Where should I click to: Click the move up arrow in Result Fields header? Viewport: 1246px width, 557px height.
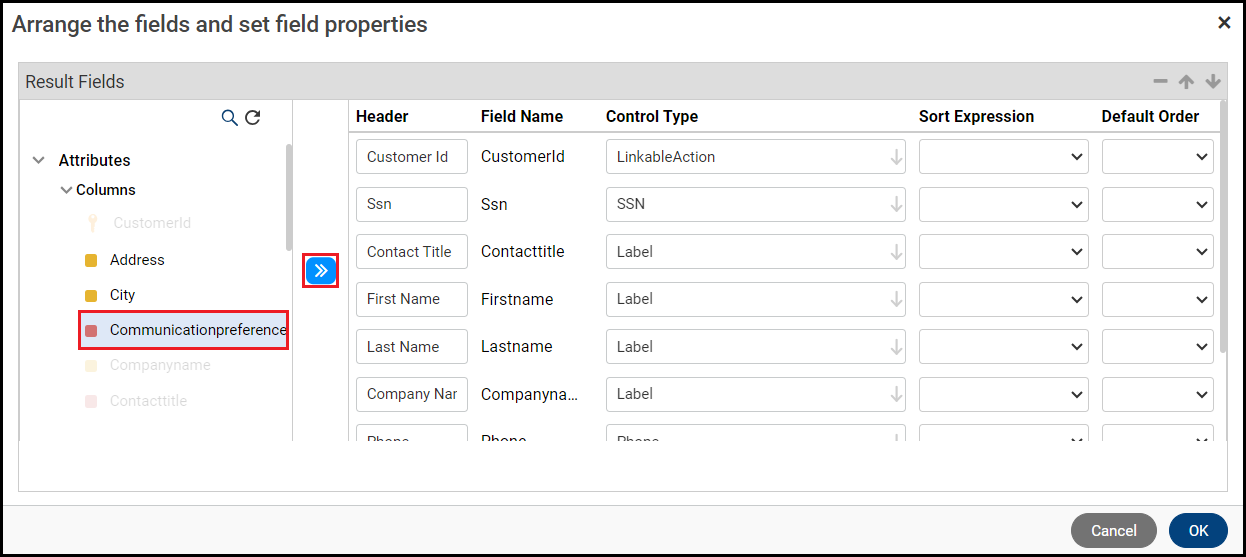[1186, 82]
